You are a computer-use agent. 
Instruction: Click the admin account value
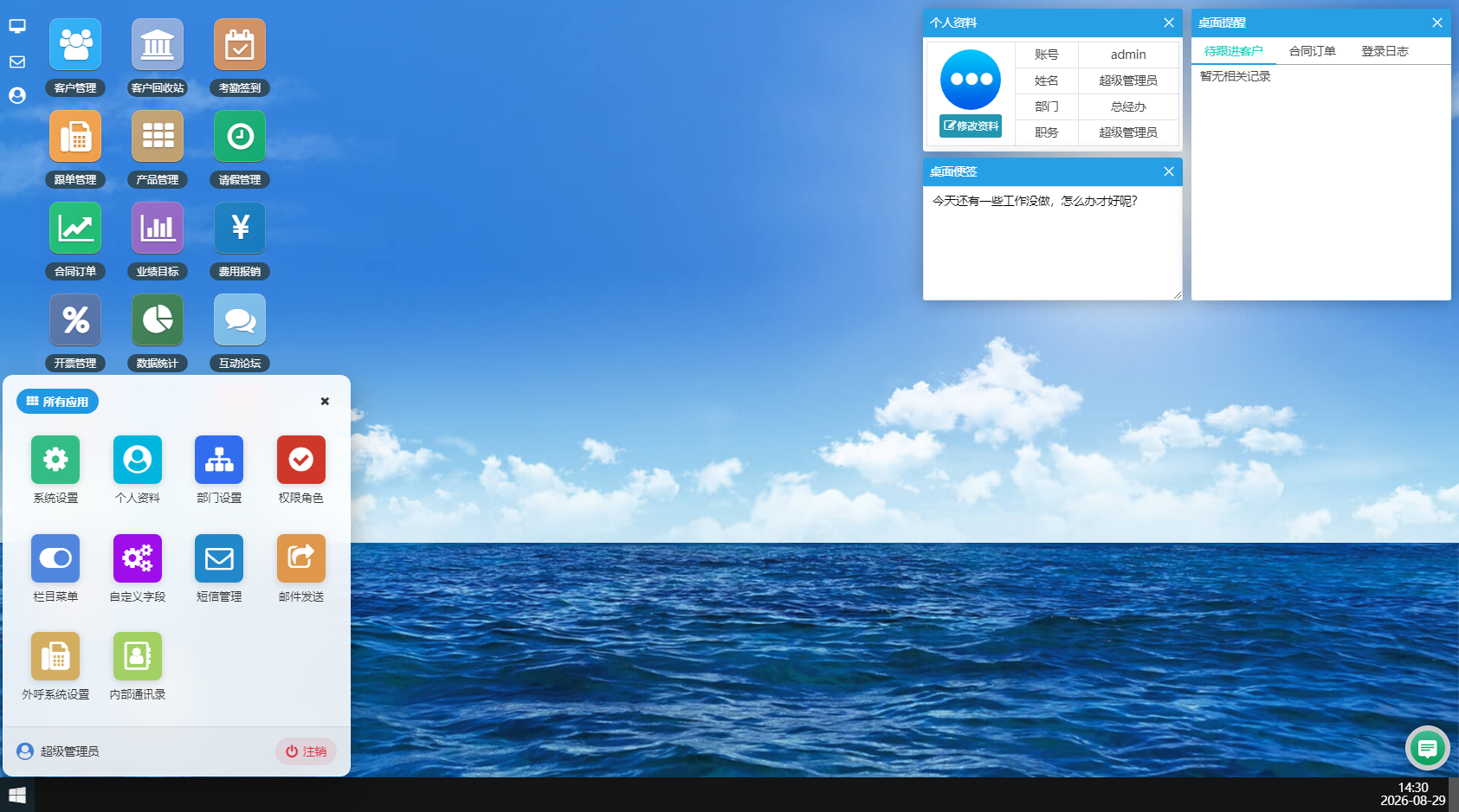1128,55
